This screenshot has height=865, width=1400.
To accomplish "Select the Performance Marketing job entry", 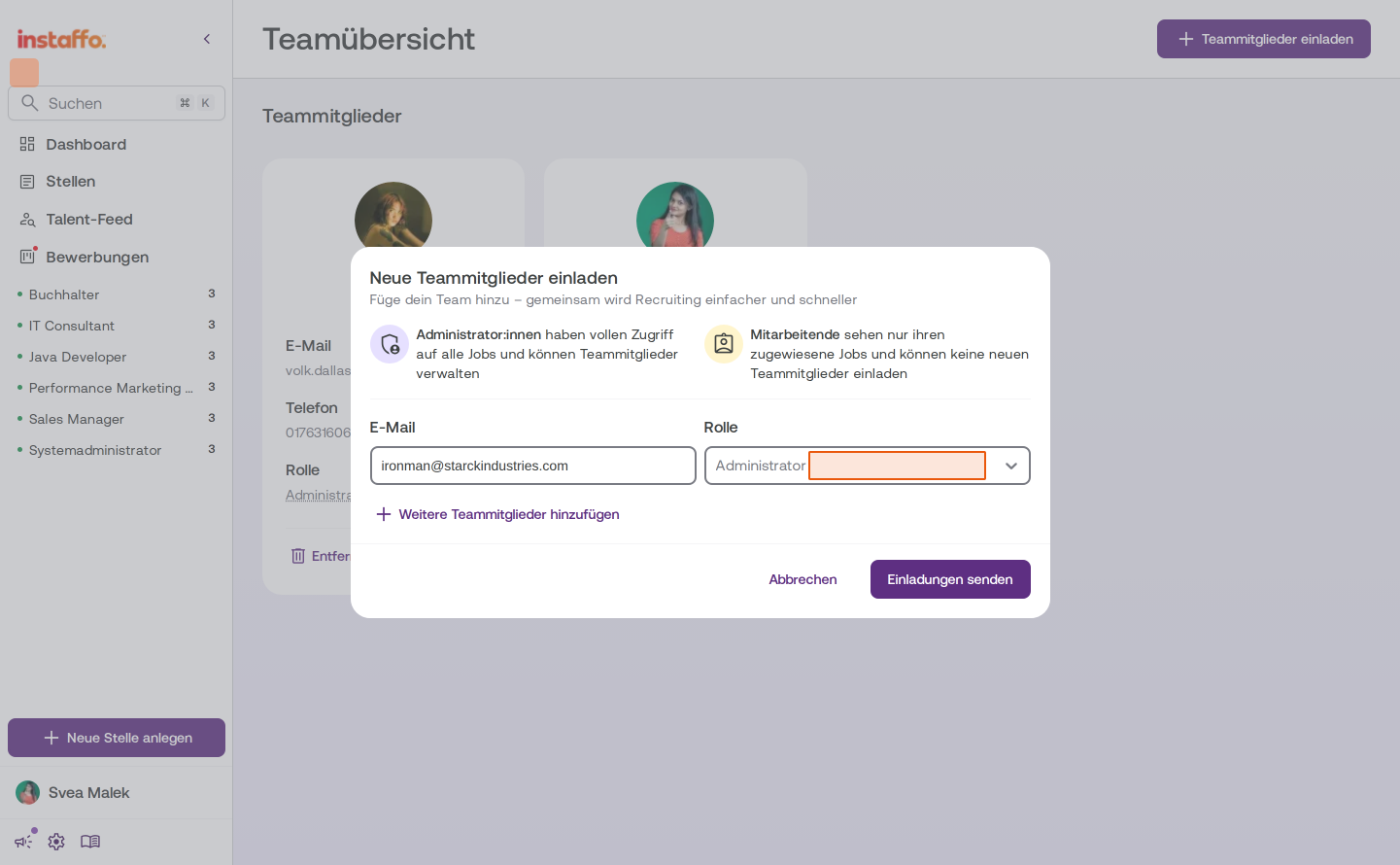I will click(x=117, y=388).
